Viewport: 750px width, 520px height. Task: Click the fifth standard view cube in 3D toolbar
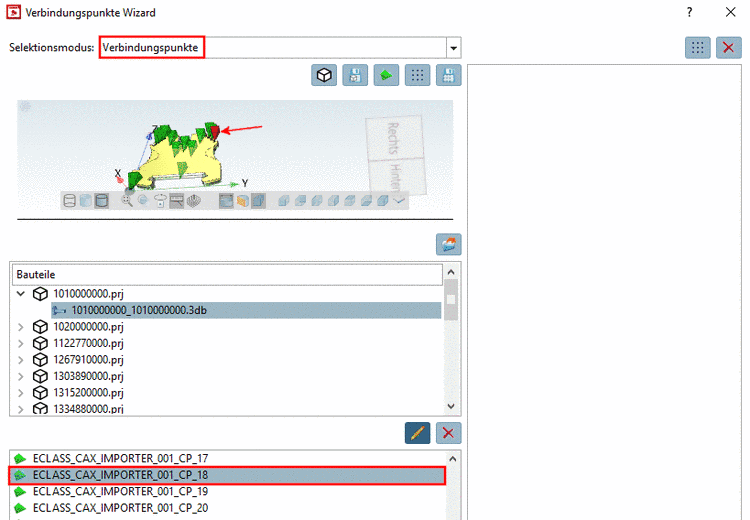[350, 201]
